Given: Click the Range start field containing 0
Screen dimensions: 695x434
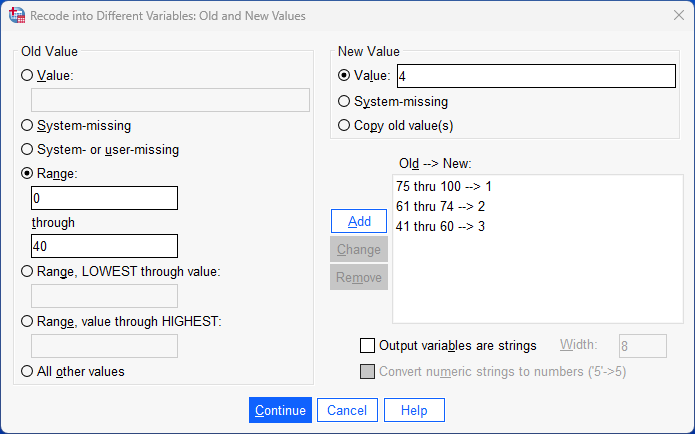Looking at the screenshot, I should 105,198.
